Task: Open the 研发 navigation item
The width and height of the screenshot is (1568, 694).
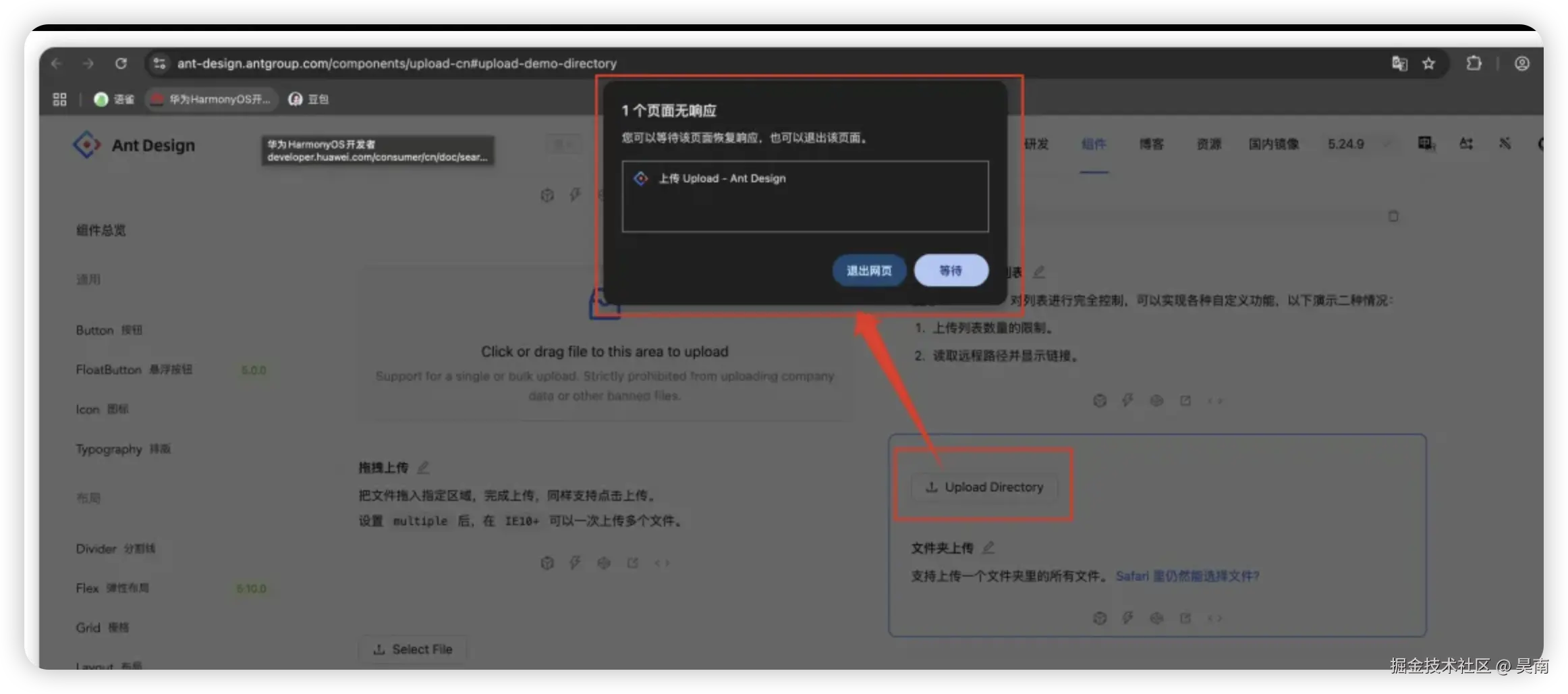Action: 1036,144
